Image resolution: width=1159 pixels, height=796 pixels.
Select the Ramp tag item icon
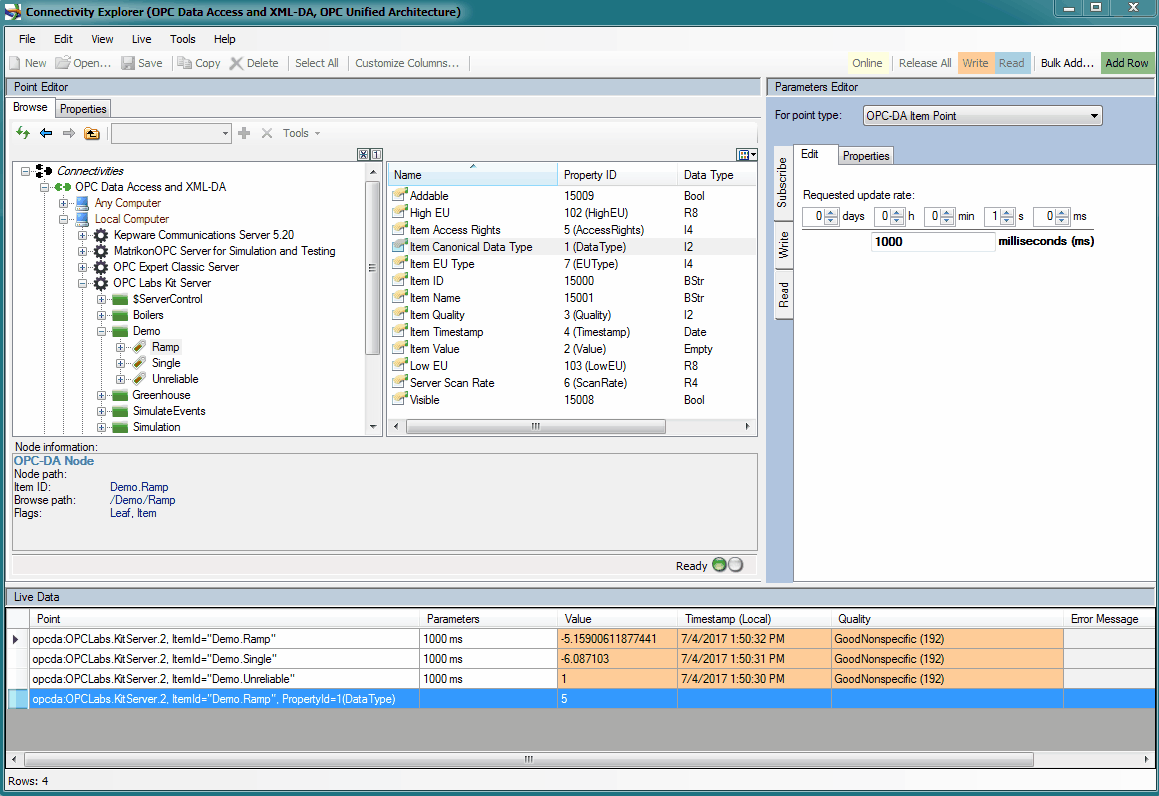coord(140,347)
